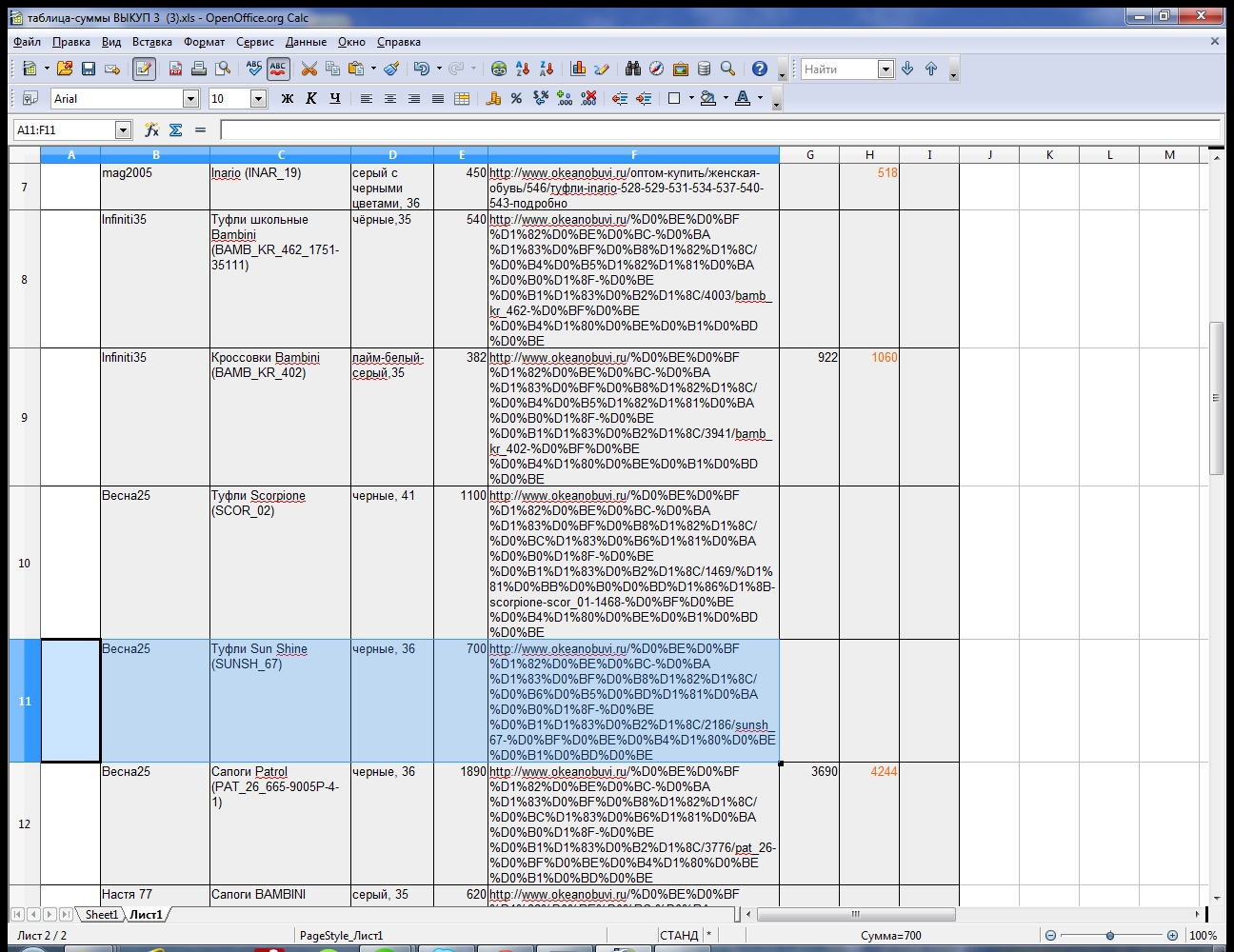Toggle Italic (К) formatting
Image resolution: width=1234 pixels, height=952 pixels.
[x=311, y=98]
